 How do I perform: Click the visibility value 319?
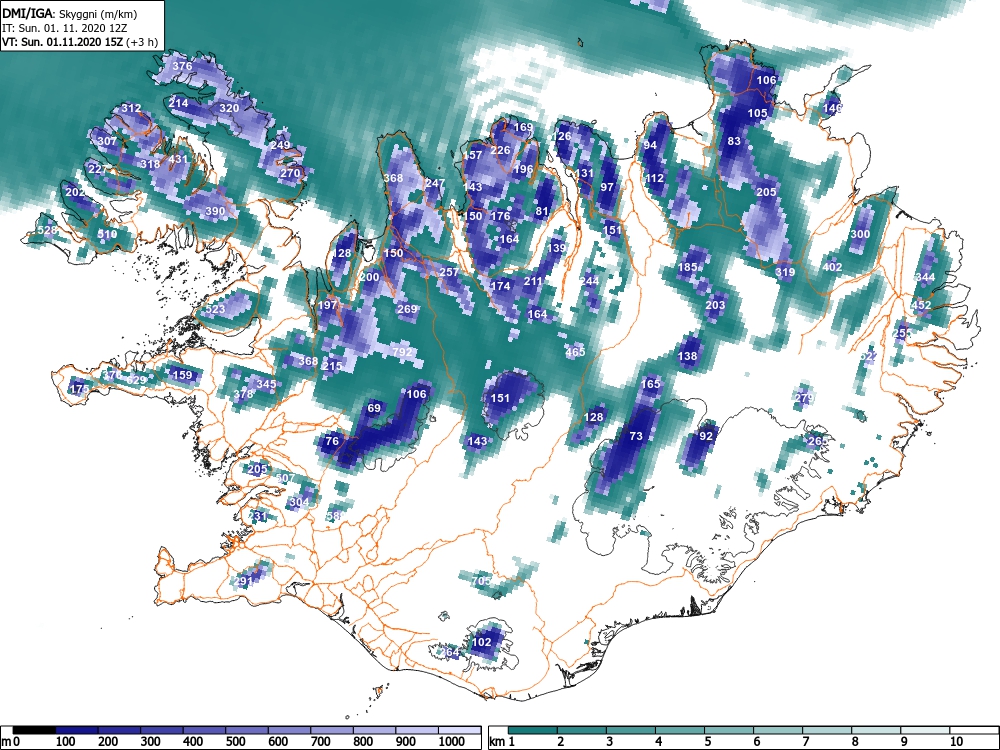pos(785,272)
